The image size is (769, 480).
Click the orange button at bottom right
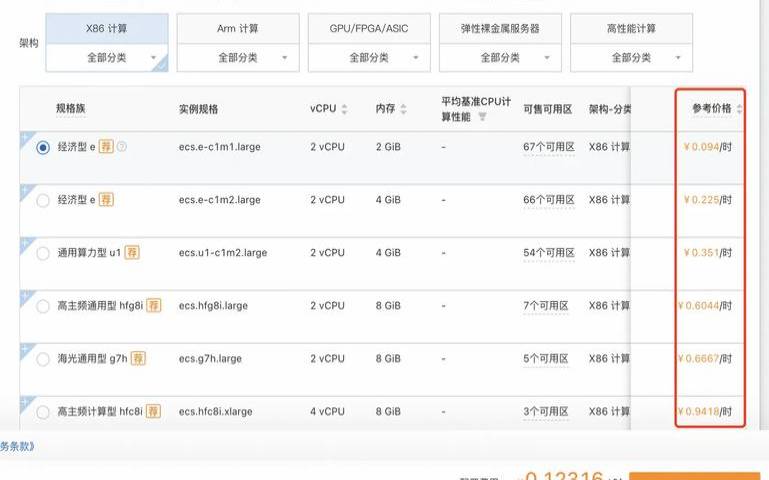point(698,476)
